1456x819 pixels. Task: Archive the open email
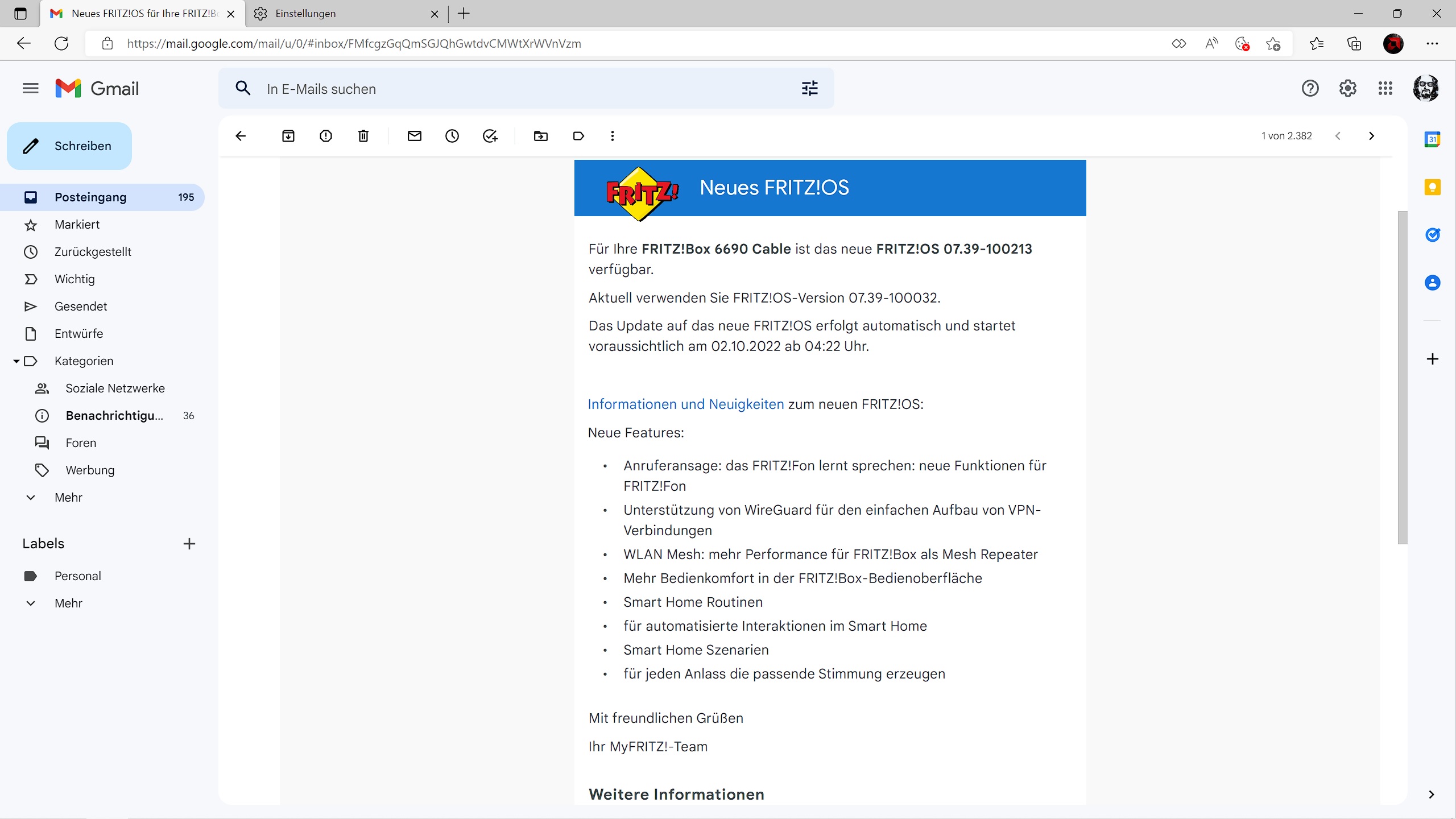pos(288,136)
